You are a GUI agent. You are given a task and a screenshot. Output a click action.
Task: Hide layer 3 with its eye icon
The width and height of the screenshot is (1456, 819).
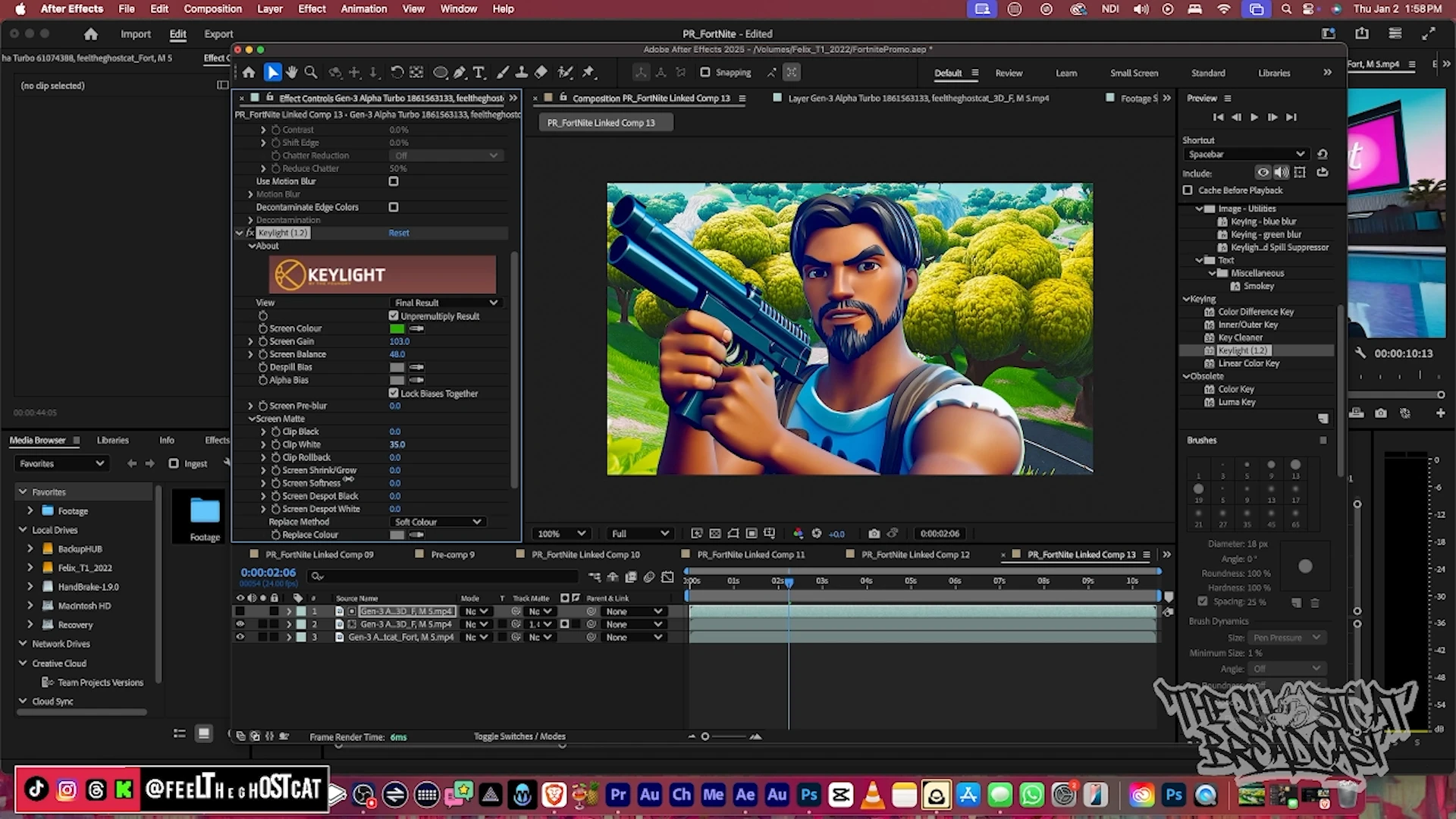(240, 637)
